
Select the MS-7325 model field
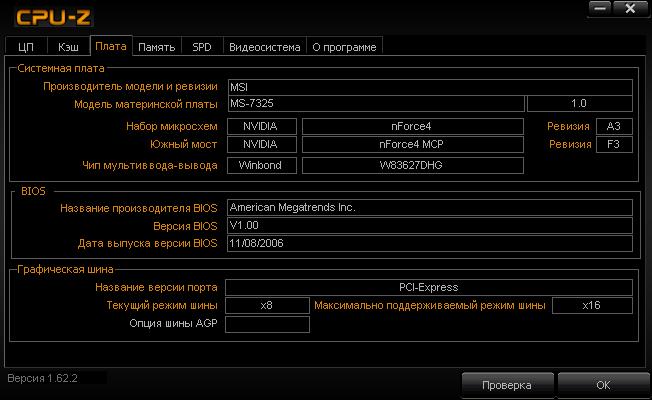click(x=376, y=104)
